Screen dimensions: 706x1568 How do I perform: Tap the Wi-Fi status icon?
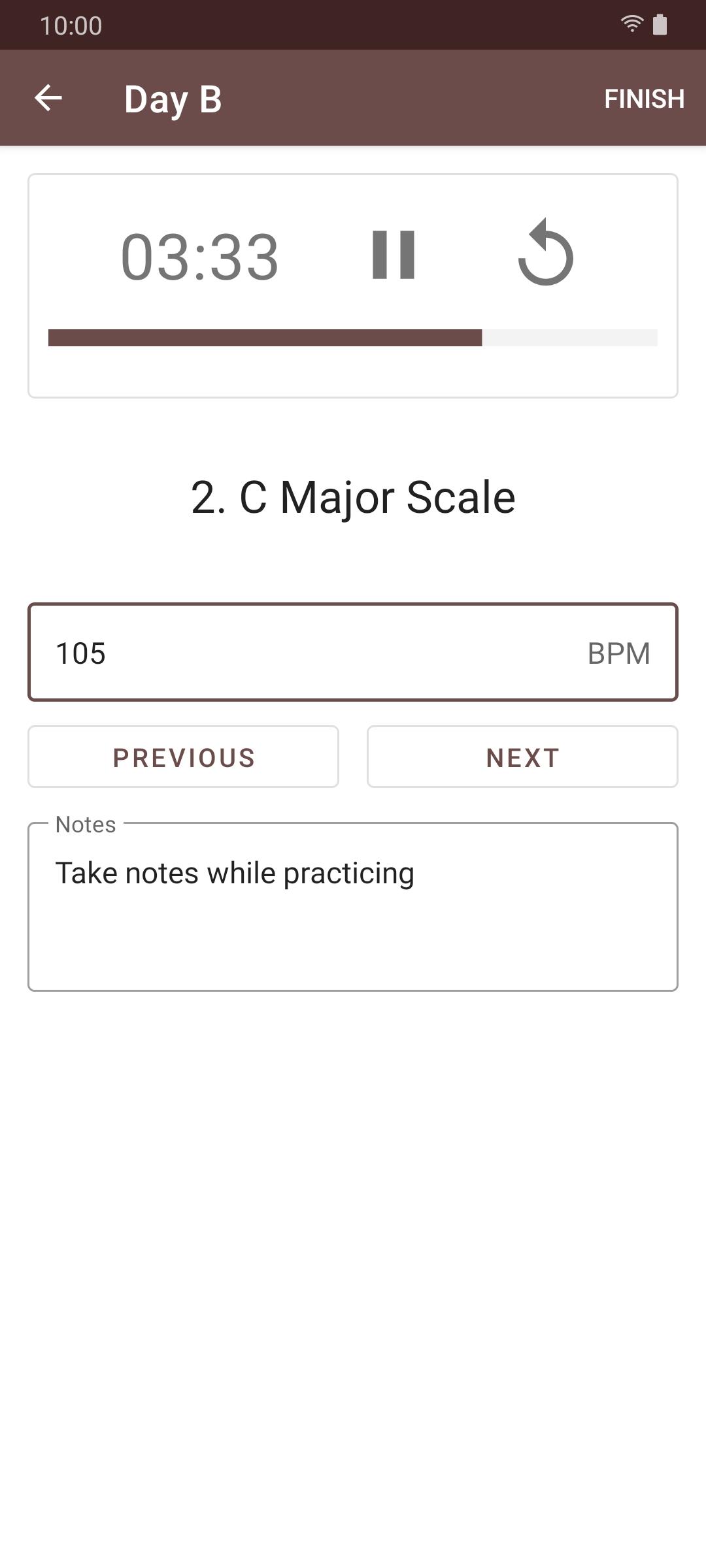631,25
